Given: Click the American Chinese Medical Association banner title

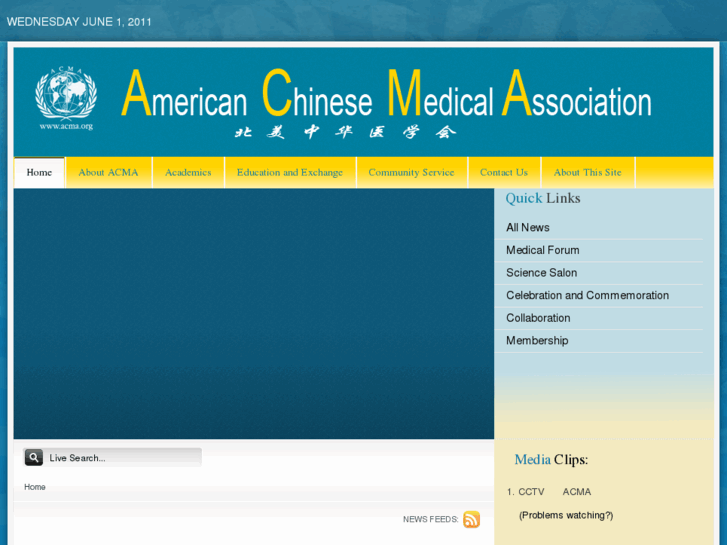Looking at the screenshot, I should pyautogui.click(x=386, y=93).
